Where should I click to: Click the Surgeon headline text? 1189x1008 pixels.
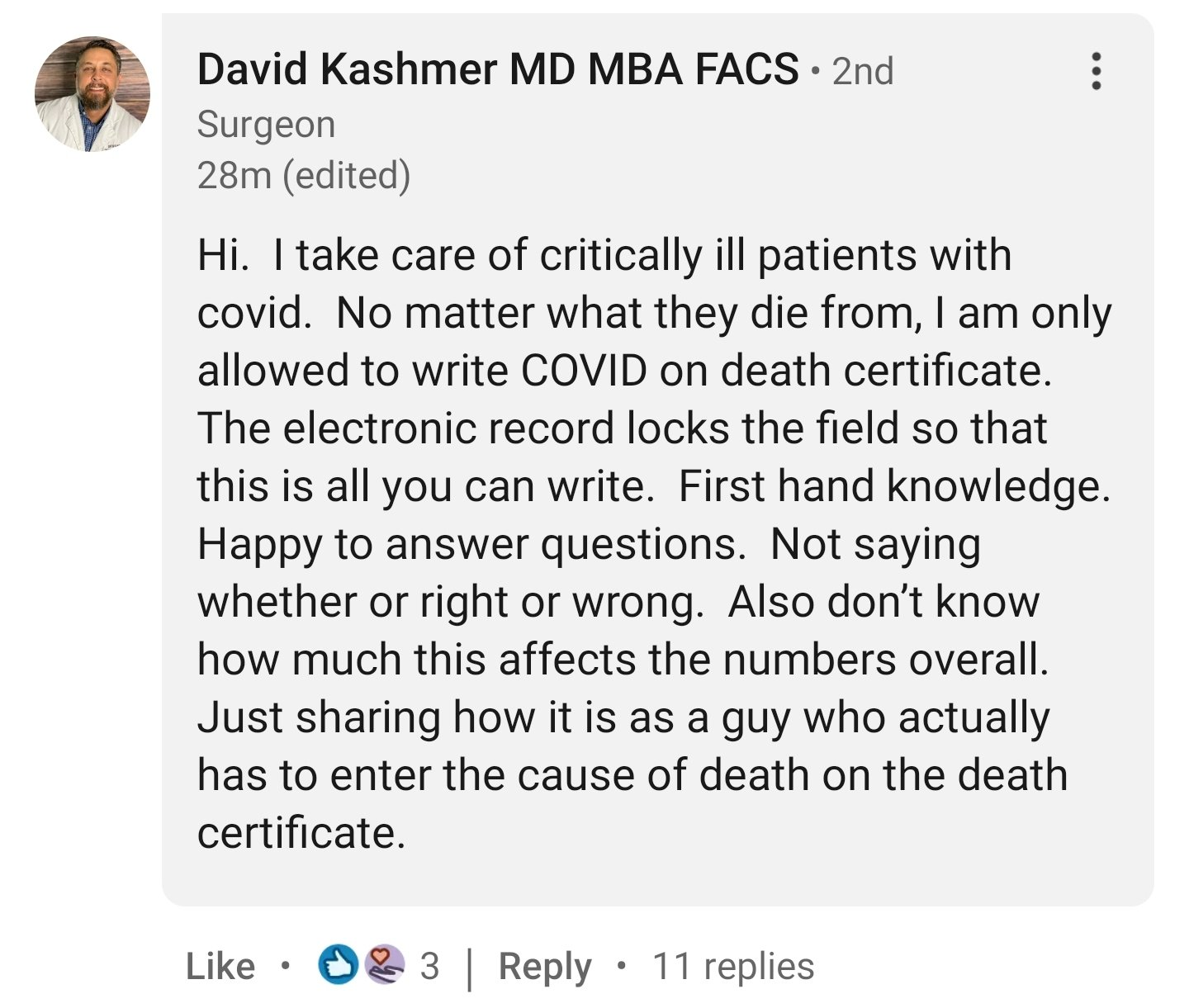(x=266, y=125)
